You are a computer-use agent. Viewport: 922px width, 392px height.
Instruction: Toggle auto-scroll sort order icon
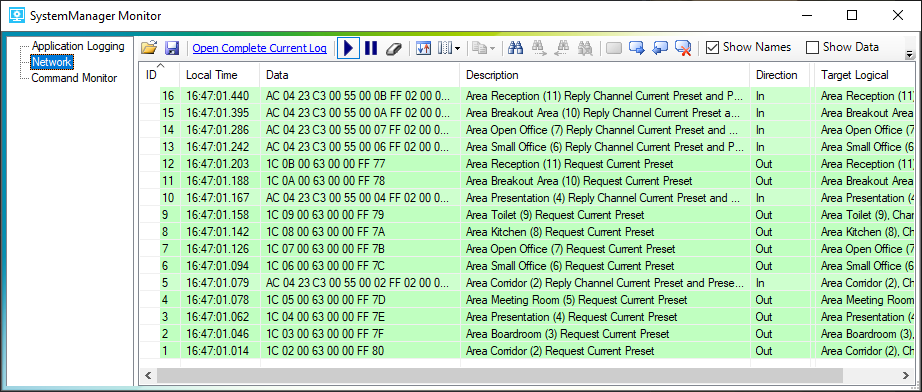tap(423, 48)
